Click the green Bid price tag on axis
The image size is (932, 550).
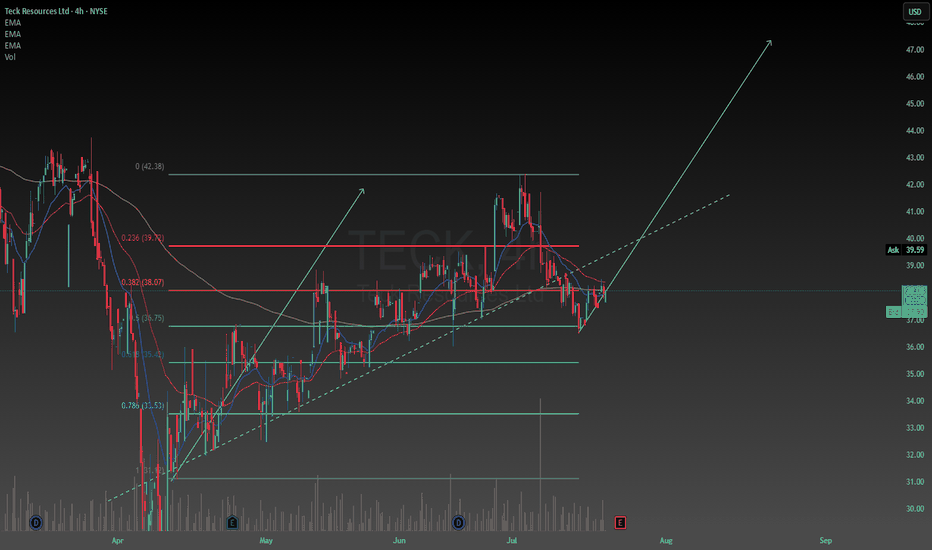click(x=906, y=312)
